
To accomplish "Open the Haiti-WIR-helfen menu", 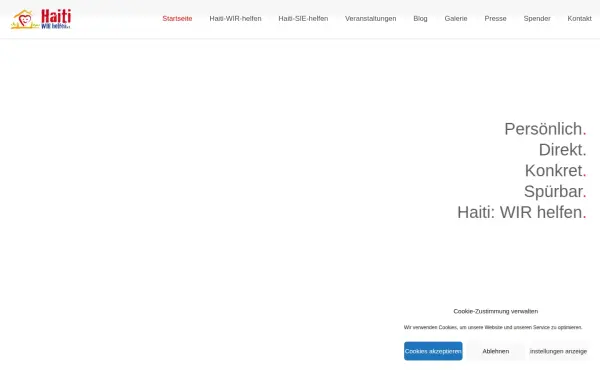I will pyautogui.click(x=235, y=18).
